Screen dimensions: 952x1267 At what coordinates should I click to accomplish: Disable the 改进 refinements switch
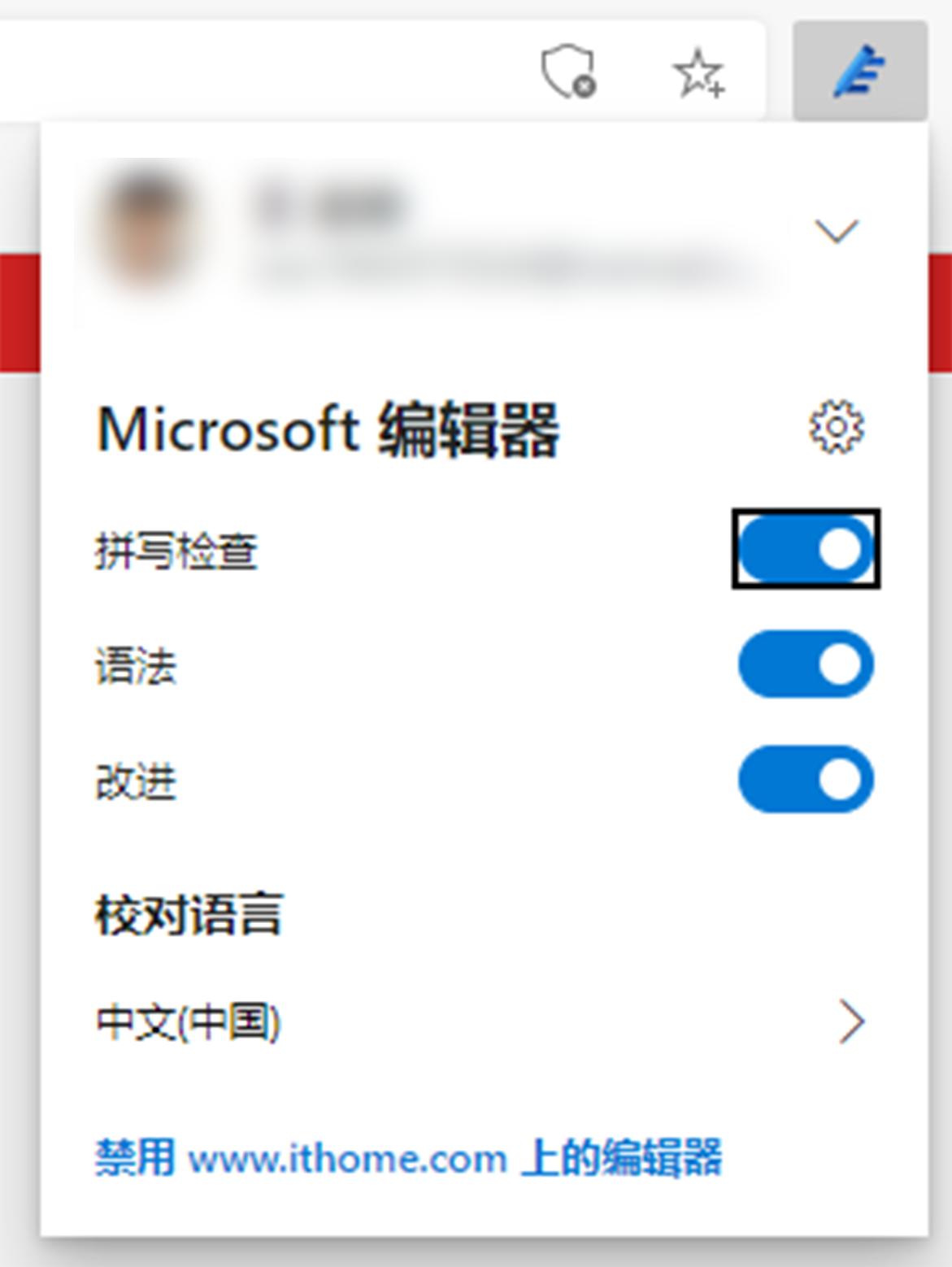pyautogui.click(x=806, y=779)
